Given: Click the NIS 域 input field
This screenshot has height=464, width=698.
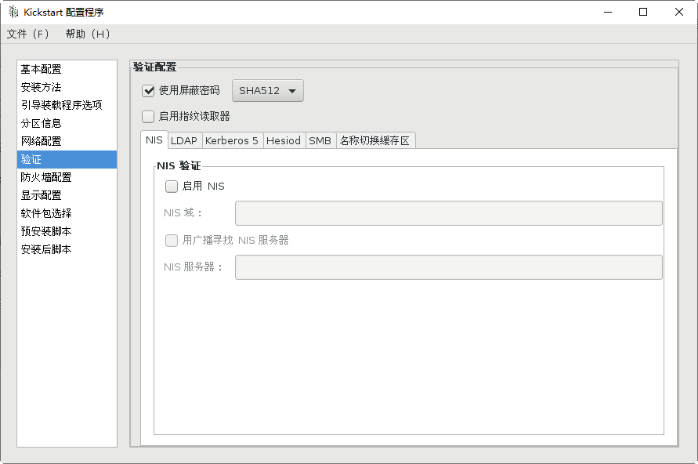Looking at the screenshot, I should coord(449,213).
